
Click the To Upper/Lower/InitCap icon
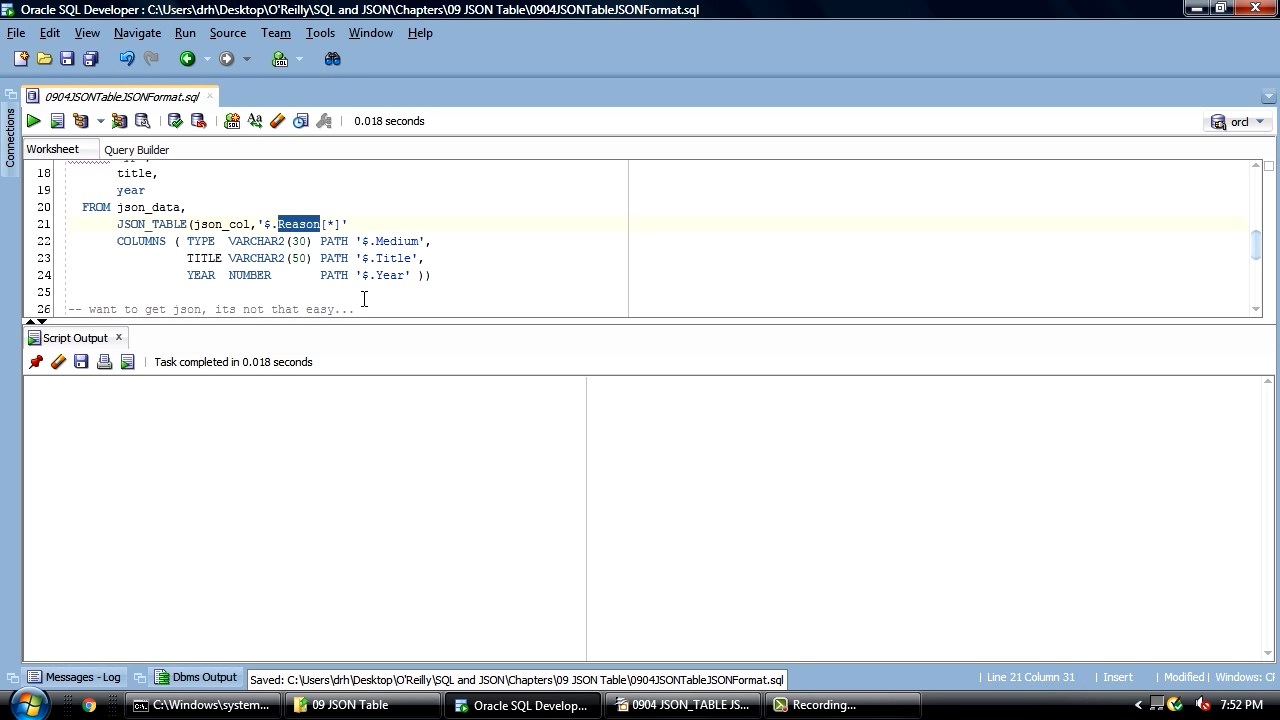click(255, 121)
